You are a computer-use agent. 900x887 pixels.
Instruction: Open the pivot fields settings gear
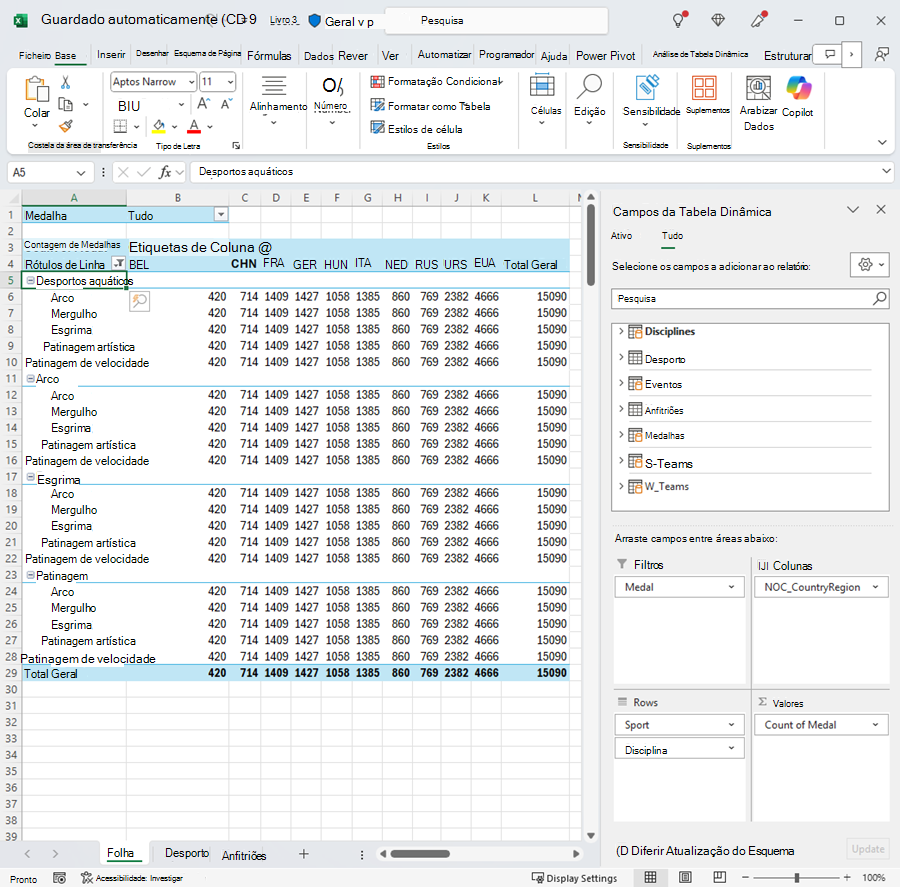point(870,265)
